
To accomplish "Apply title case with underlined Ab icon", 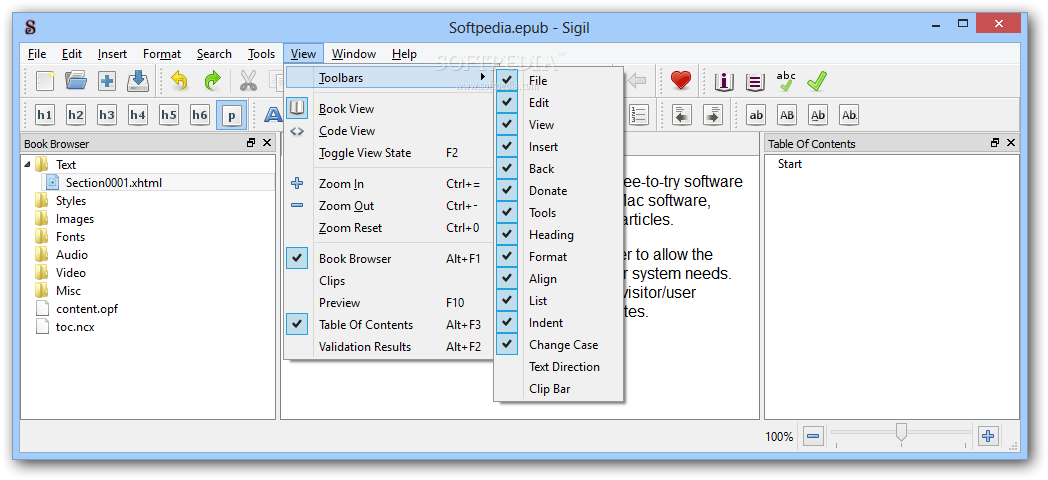I will tap(818, 115).
